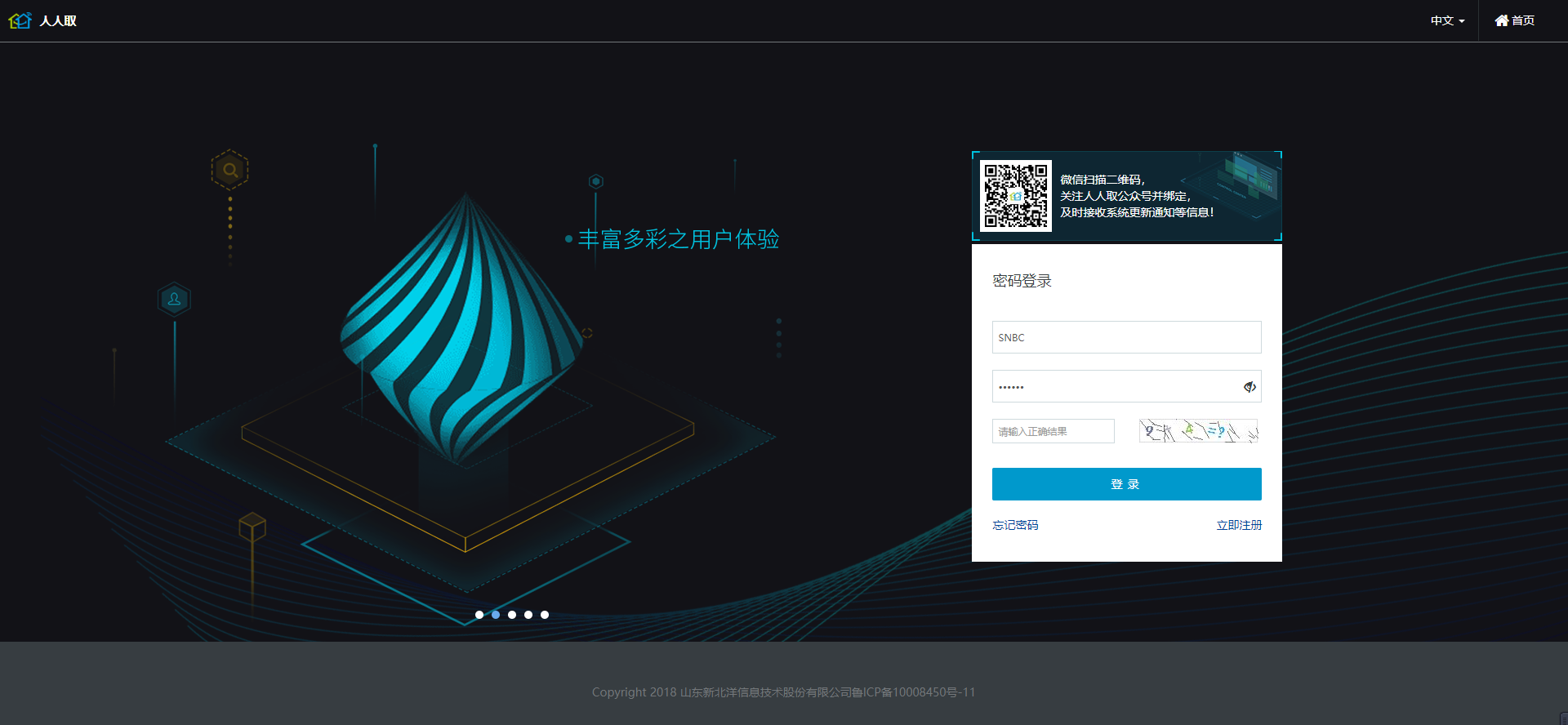Screen dimensions: 1568x725
Task: Click the 人人取 house logo icon
Action: [x=20, y=20]
